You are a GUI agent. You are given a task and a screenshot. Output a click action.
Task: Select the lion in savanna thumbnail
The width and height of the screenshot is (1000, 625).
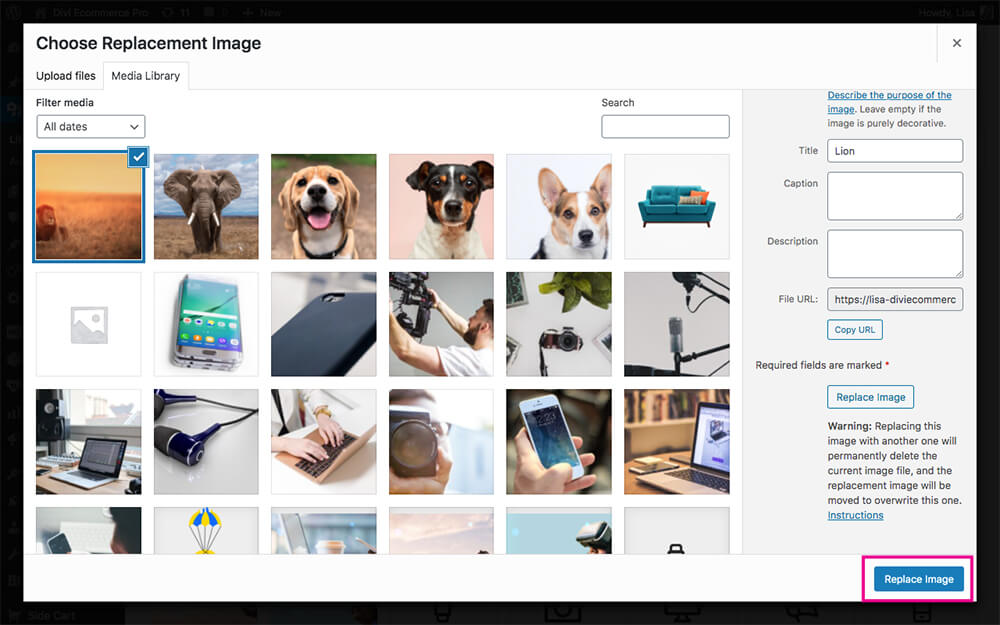click(x=89, y=207)
